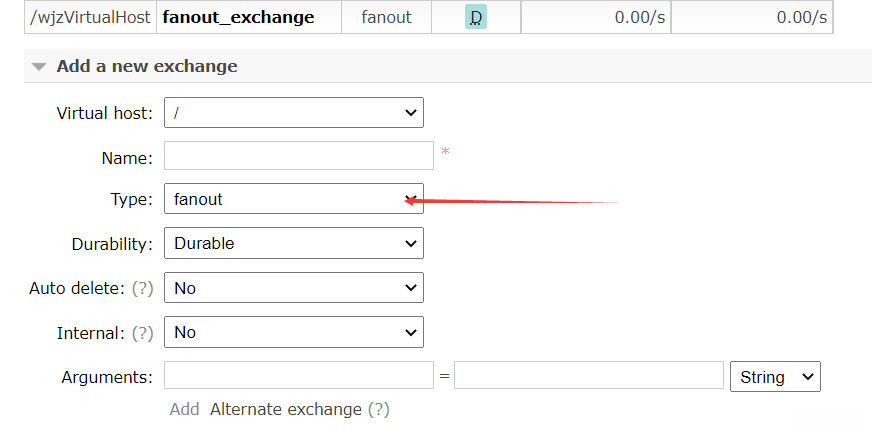Click the Arguments key input field
The width and height of the screenshot is (872, 436).
(x=298, y=376)
